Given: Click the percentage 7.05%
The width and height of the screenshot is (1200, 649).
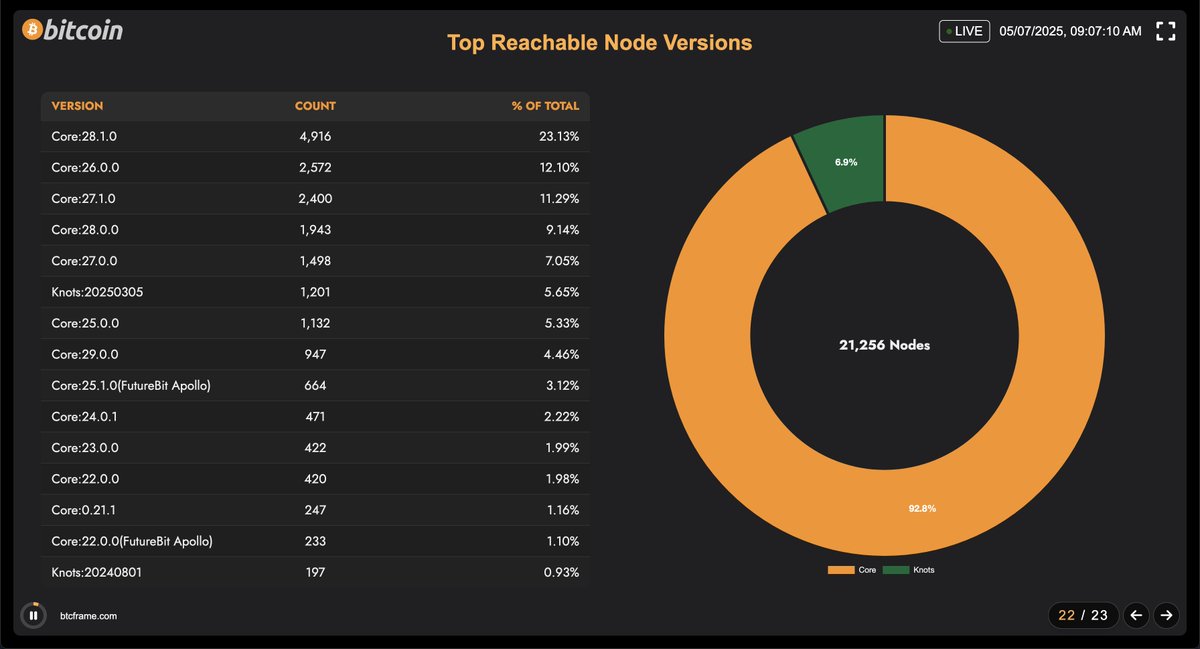Looking at the screenshot, I should click(562, 261).
